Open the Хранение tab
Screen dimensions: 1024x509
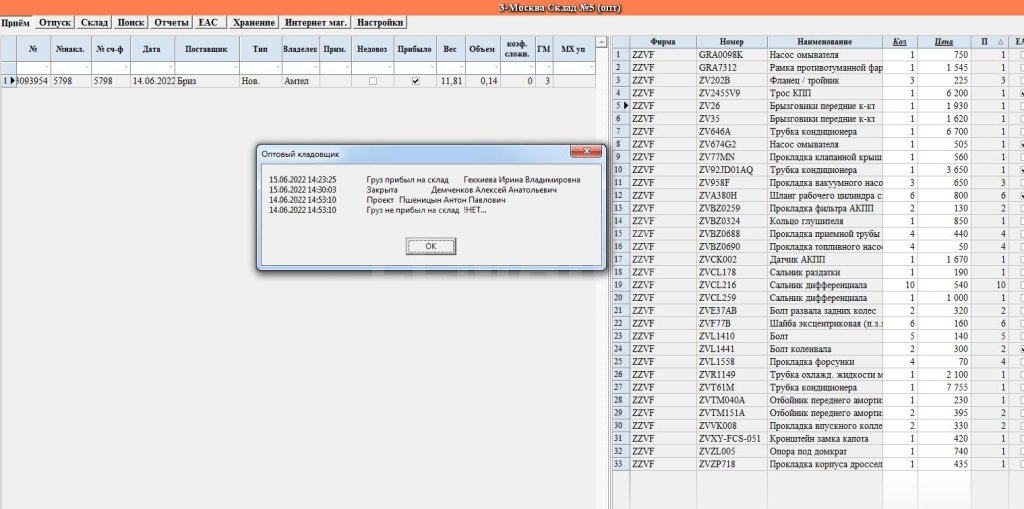pyautogui.click(x=253, y=22)
